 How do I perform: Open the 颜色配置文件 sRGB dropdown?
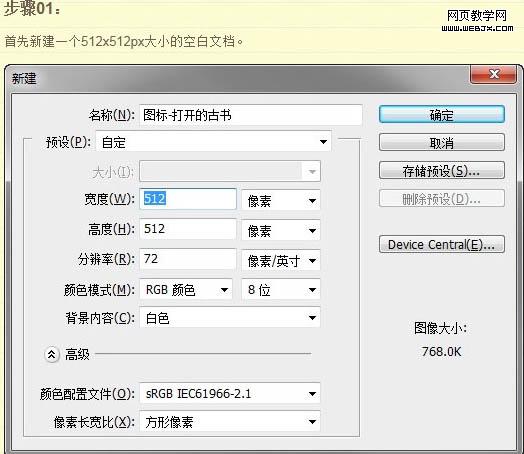tap(230, 393)
